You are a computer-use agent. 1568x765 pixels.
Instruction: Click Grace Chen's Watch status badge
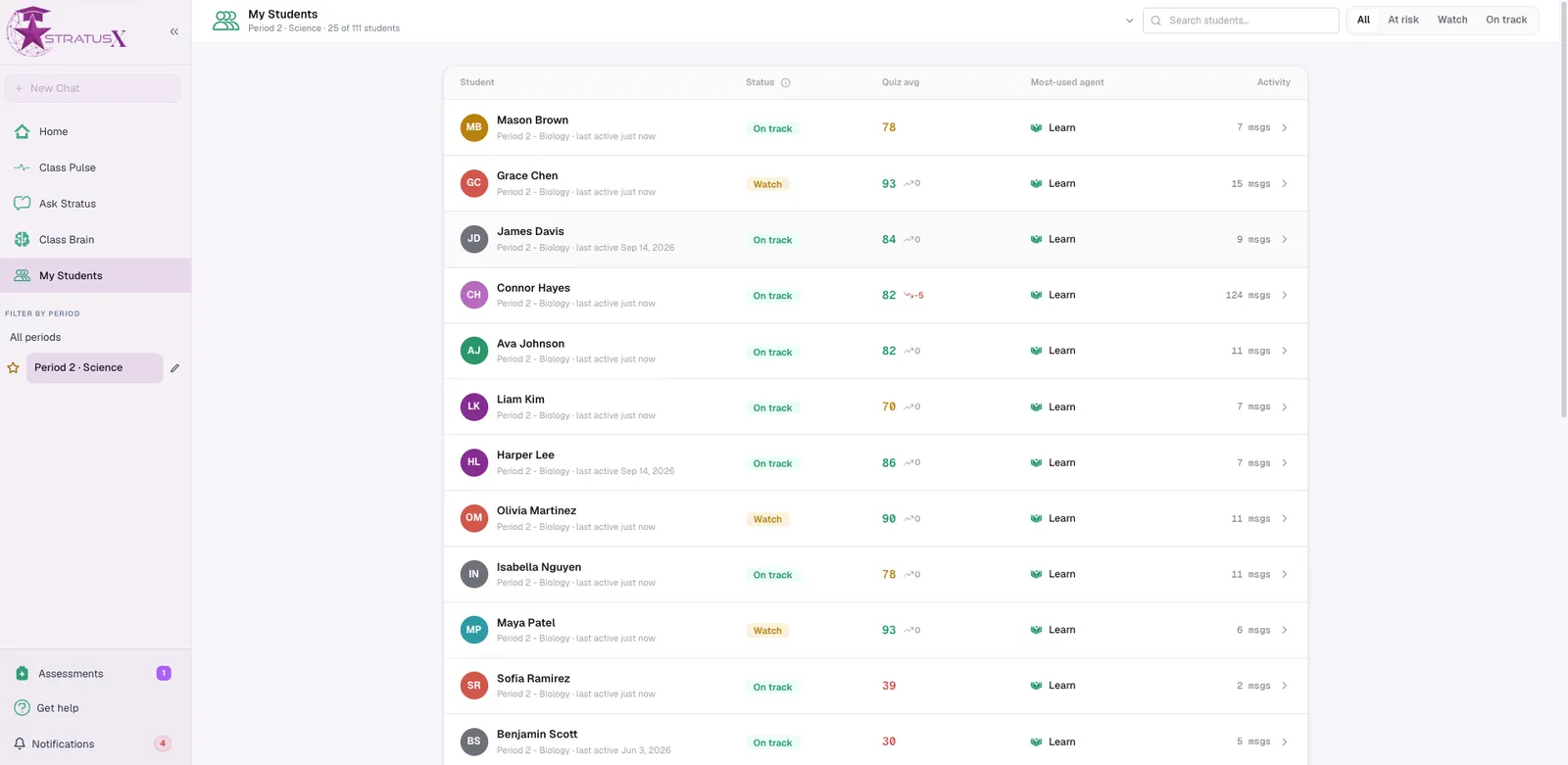click(767, 184)
